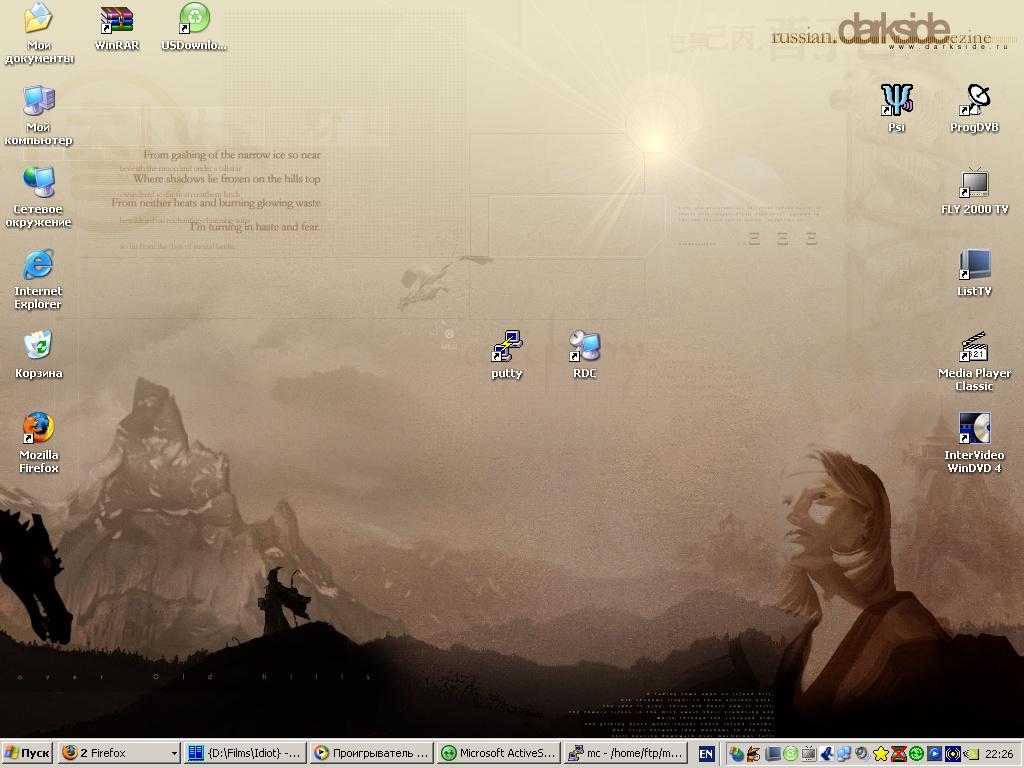Switch to the D:\Films\Idiot taskbar window
This screenshot has width=1024, height=768.
click(244, 753)
